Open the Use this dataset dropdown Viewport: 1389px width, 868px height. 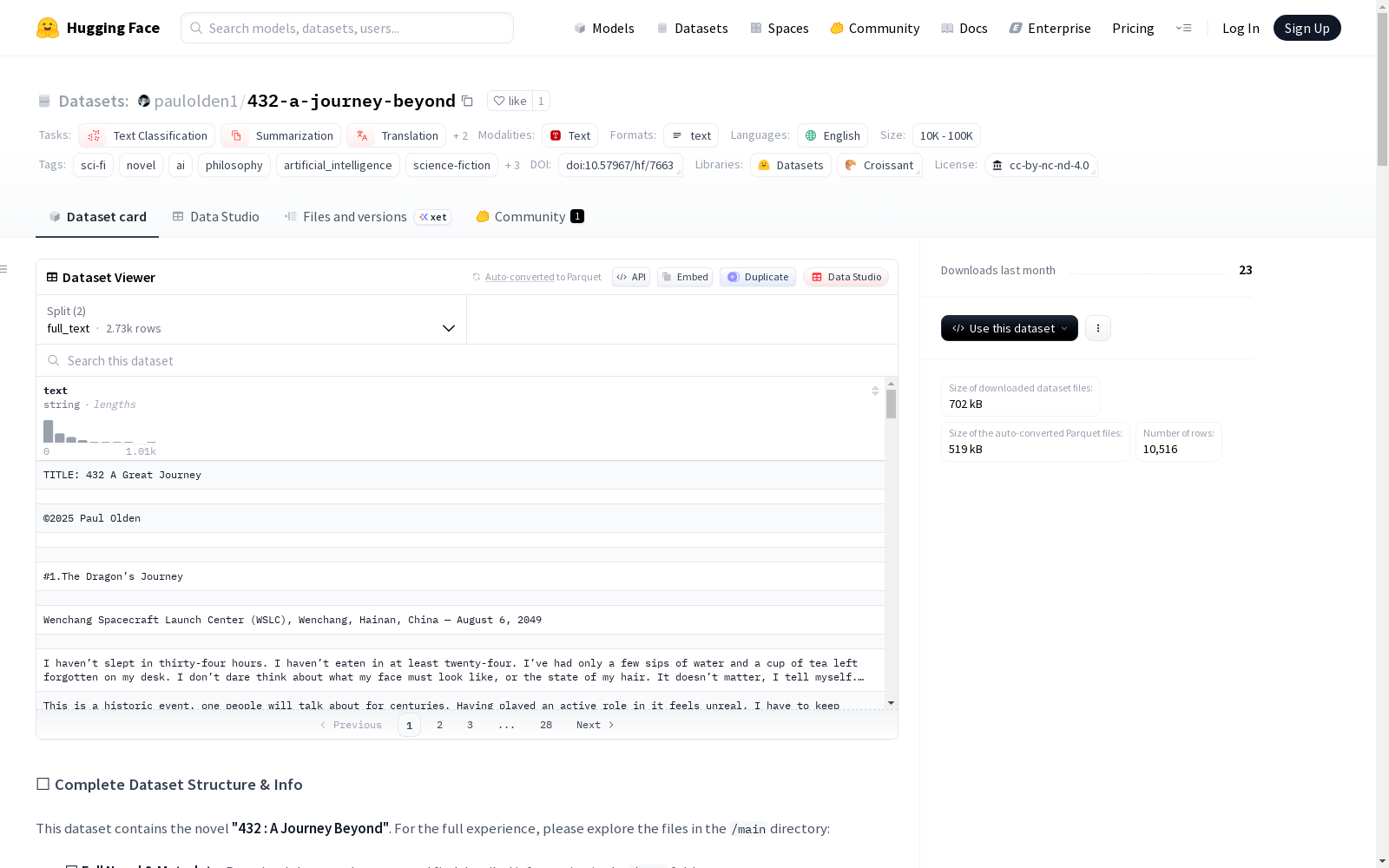(x=1010, y=328)
